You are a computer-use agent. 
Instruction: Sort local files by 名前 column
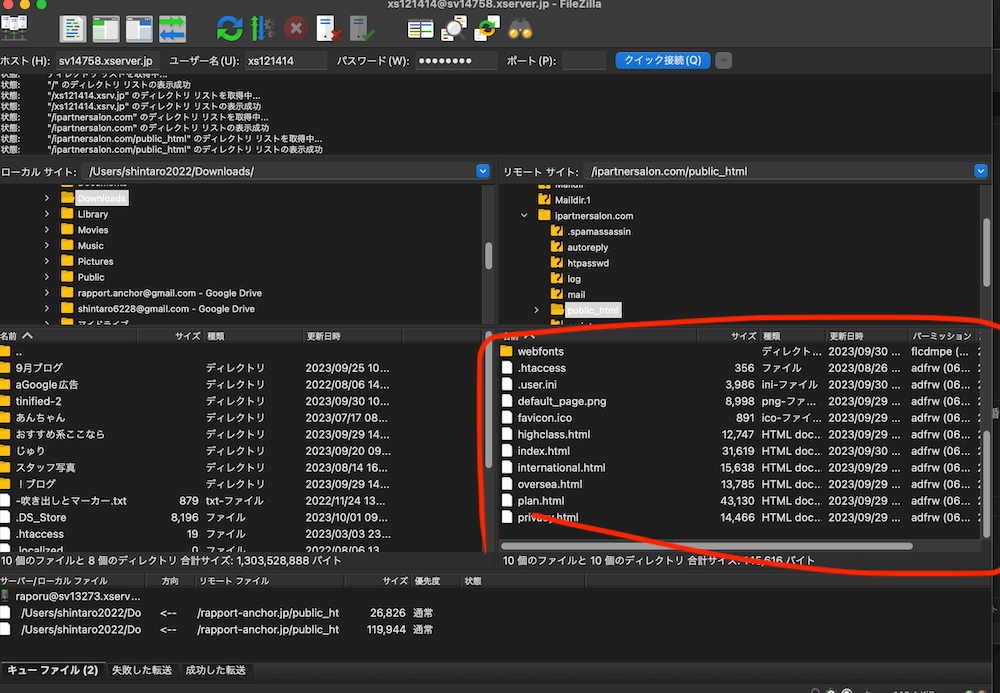(68, 336)
